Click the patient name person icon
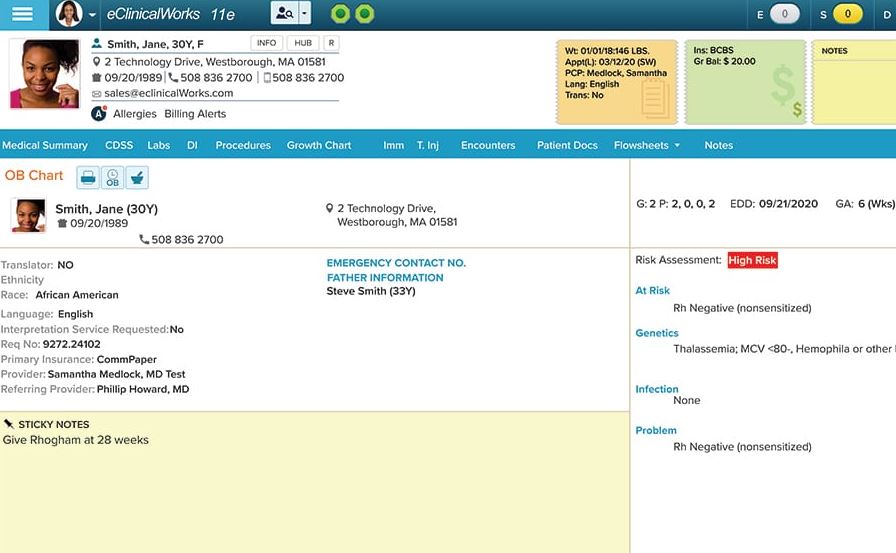Screen dimensions: 896x553 click(97, 43)
